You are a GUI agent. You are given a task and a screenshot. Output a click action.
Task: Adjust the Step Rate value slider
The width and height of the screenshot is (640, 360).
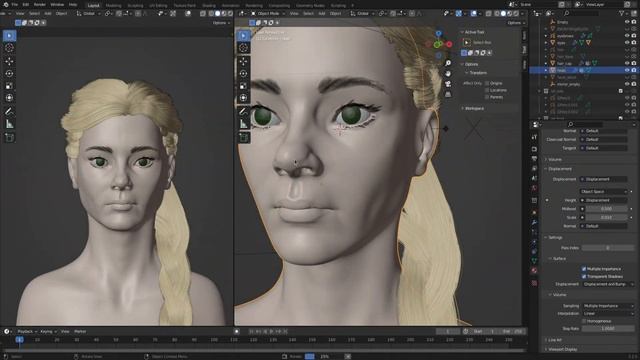click(x=608, y=328)
